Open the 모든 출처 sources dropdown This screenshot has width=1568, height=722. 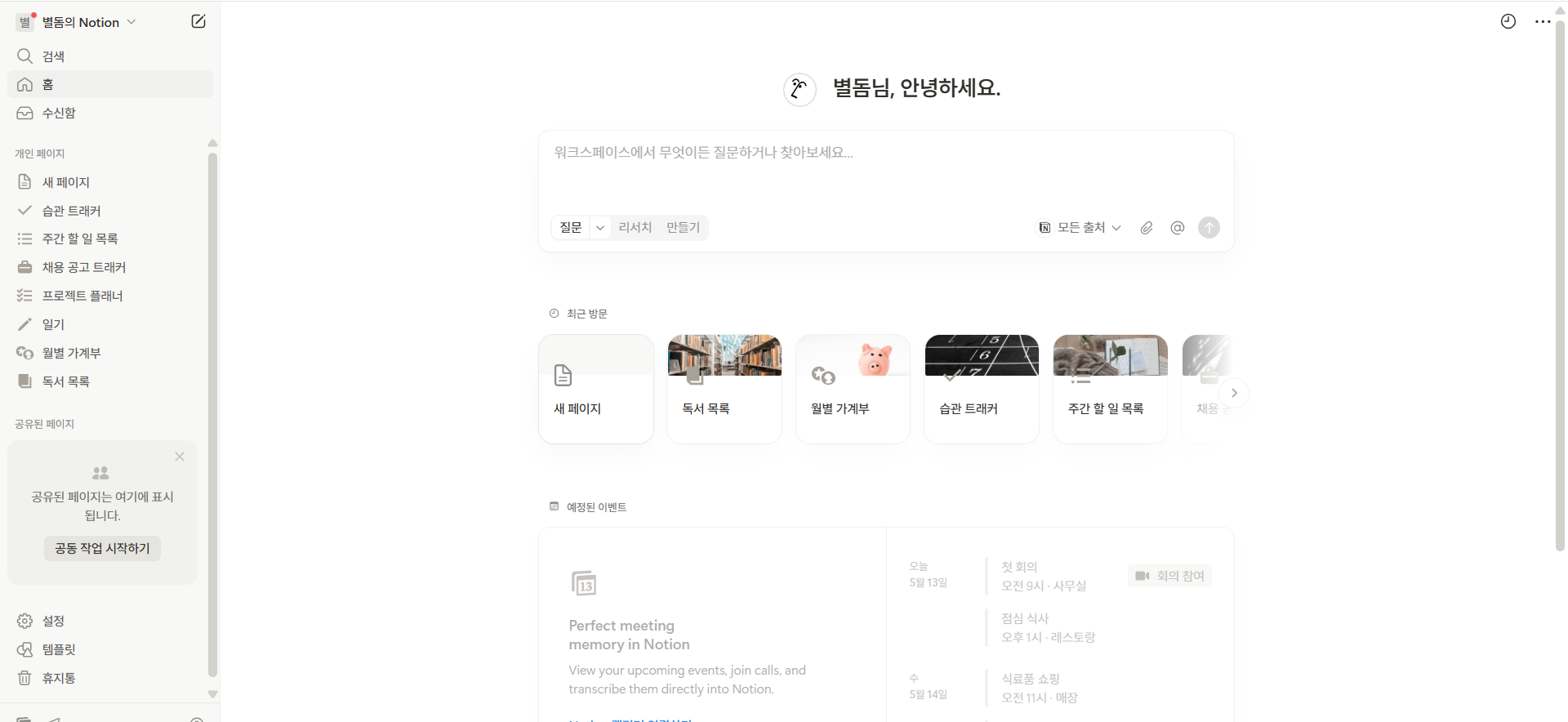(x=1080, y=228)
